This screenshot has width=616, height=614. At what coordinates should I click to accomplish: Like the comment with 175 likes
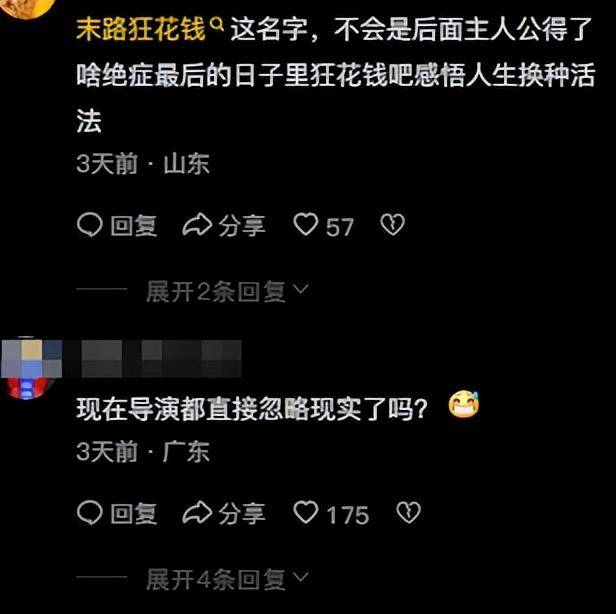306,513
